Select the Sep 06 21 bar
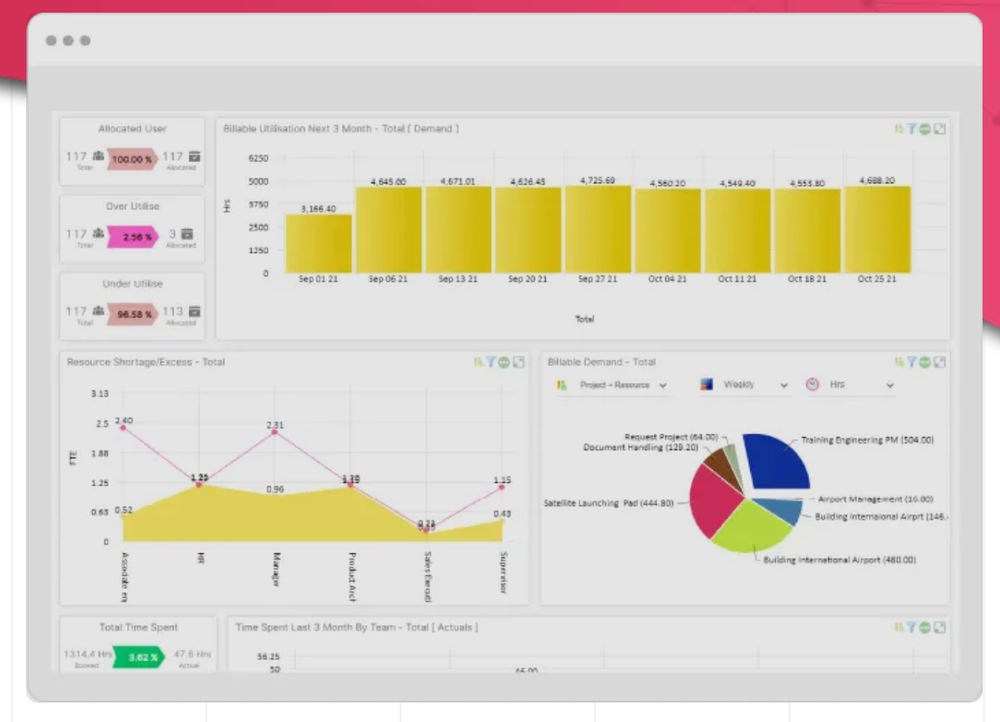The height and width of the screenshot is (722, 1000). pyautogui.click(x=388, y=230)
